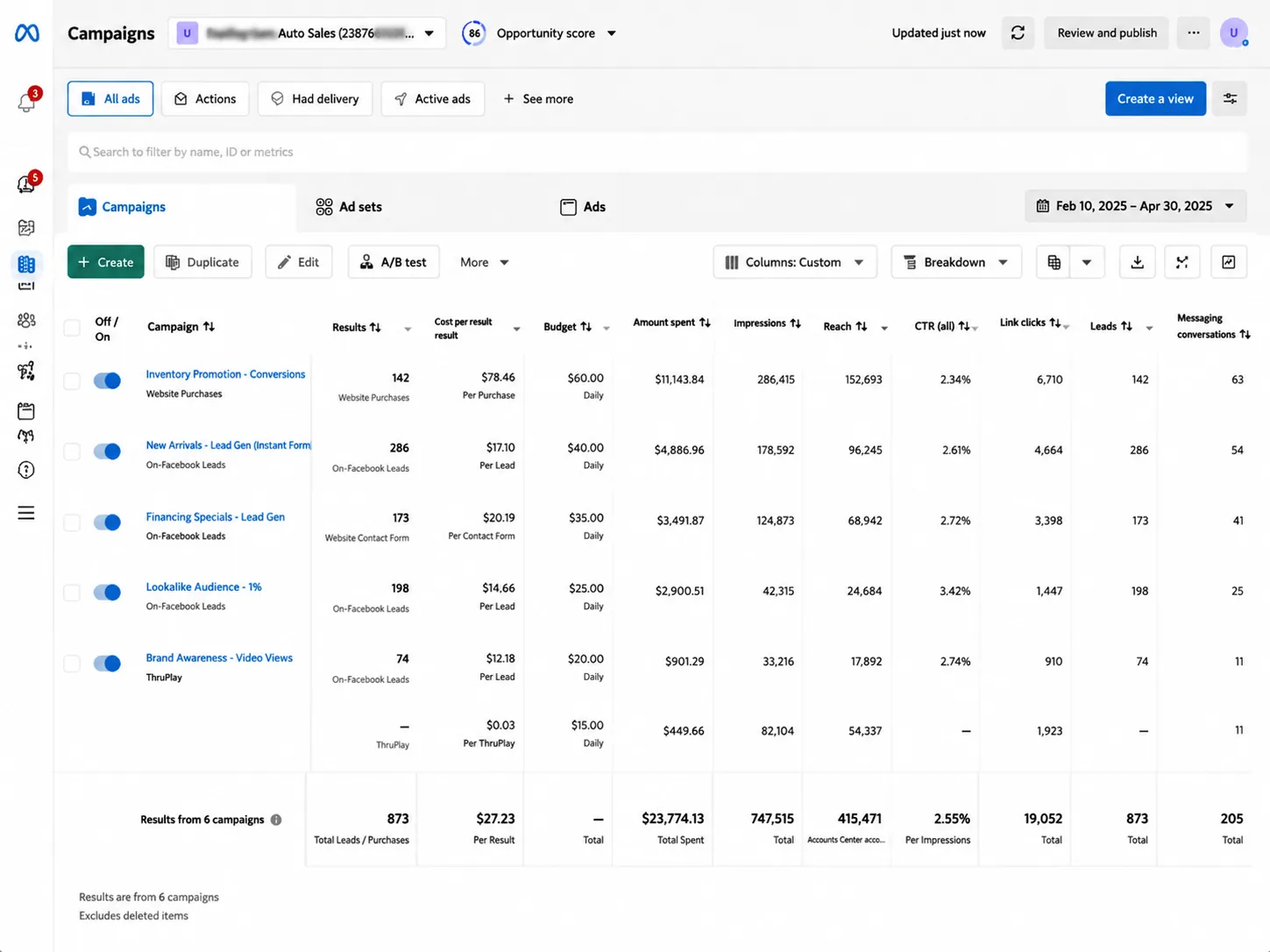Expand the More actions dropdown
The width and height of the screenshot is (1270, 952).
click(484, 262)
